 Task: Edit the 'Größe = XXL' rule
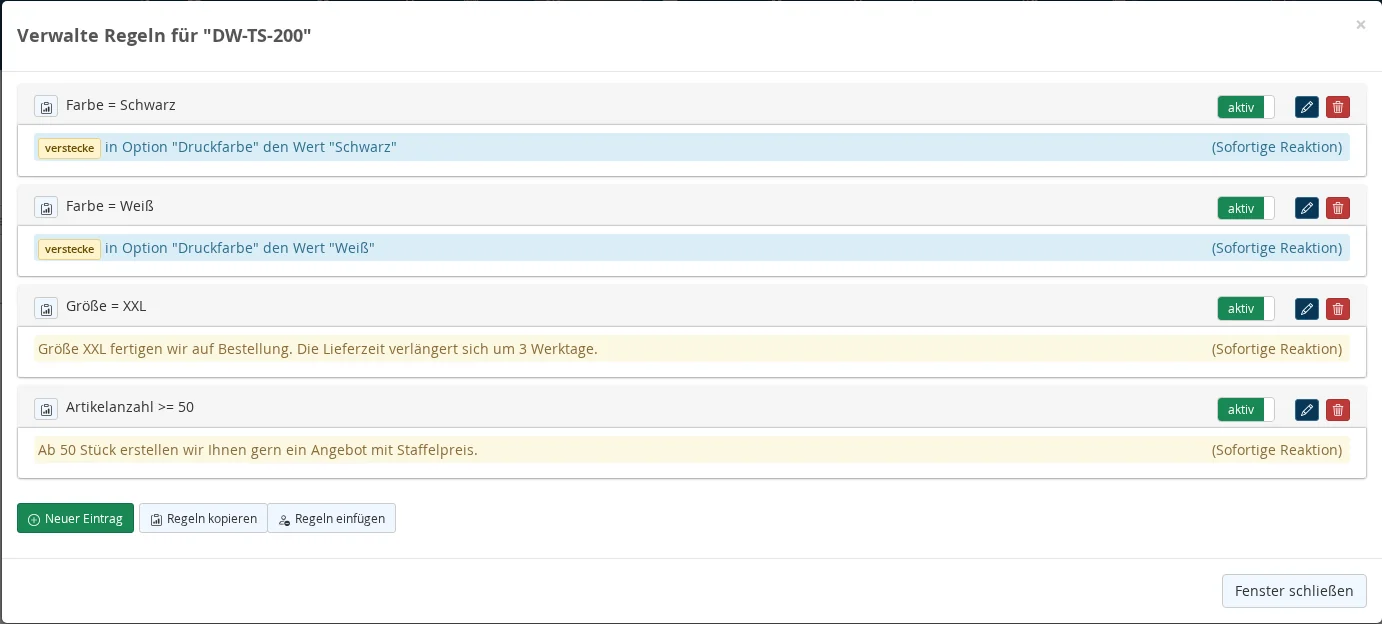(x=1307, y=309)
